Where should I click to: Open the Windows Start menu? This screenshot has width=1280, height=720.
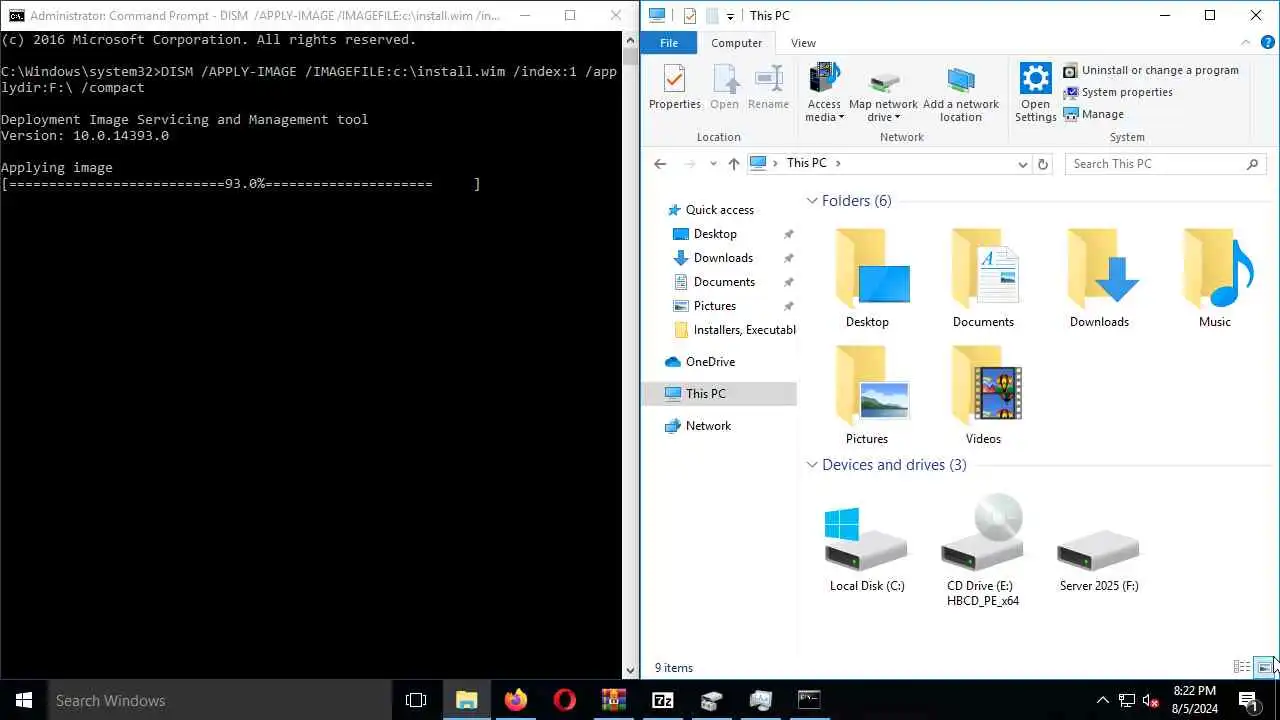[24, 700]
